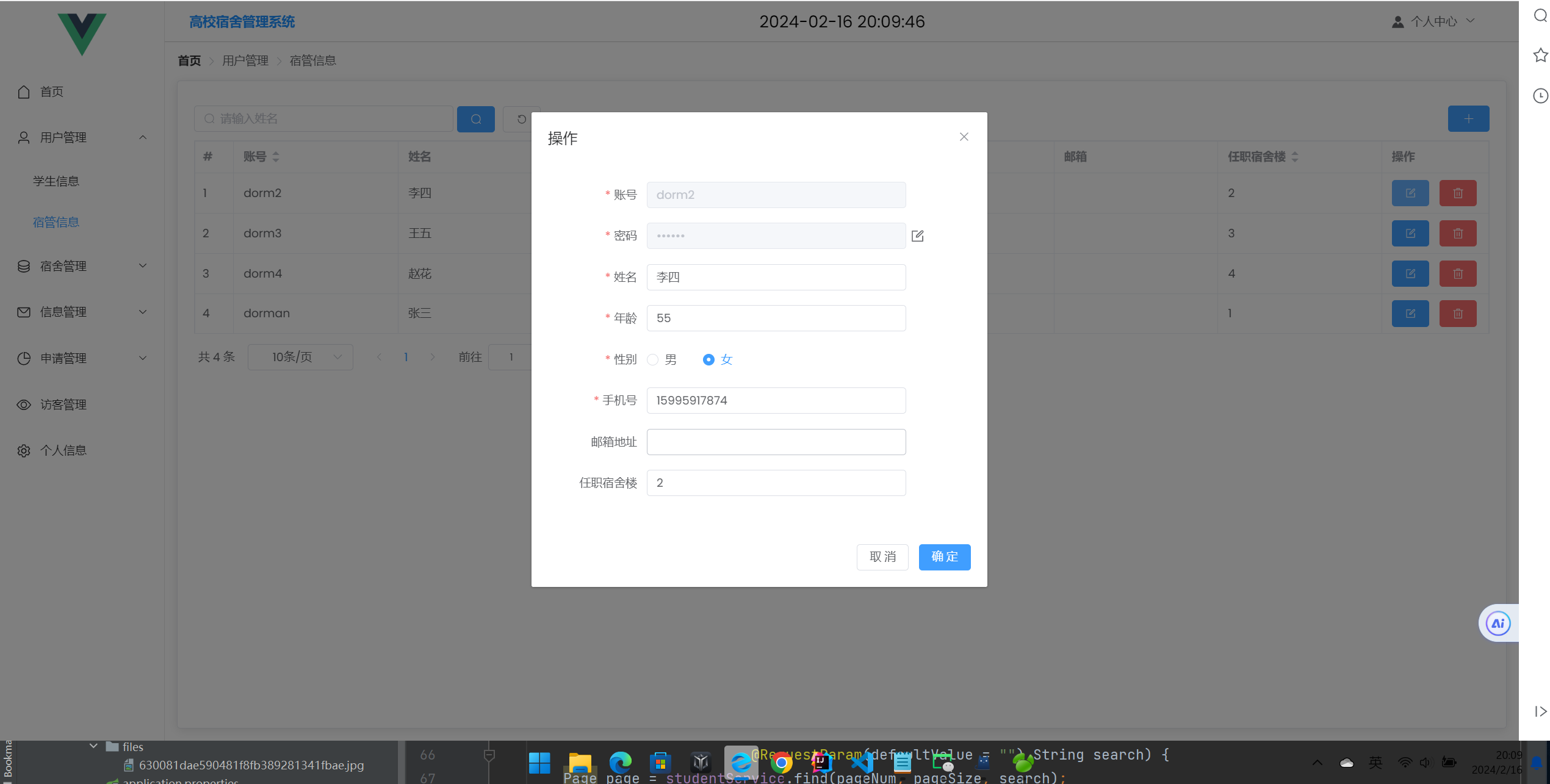Open the 10条/页 page size dropdown

click(x=300, y=357)
